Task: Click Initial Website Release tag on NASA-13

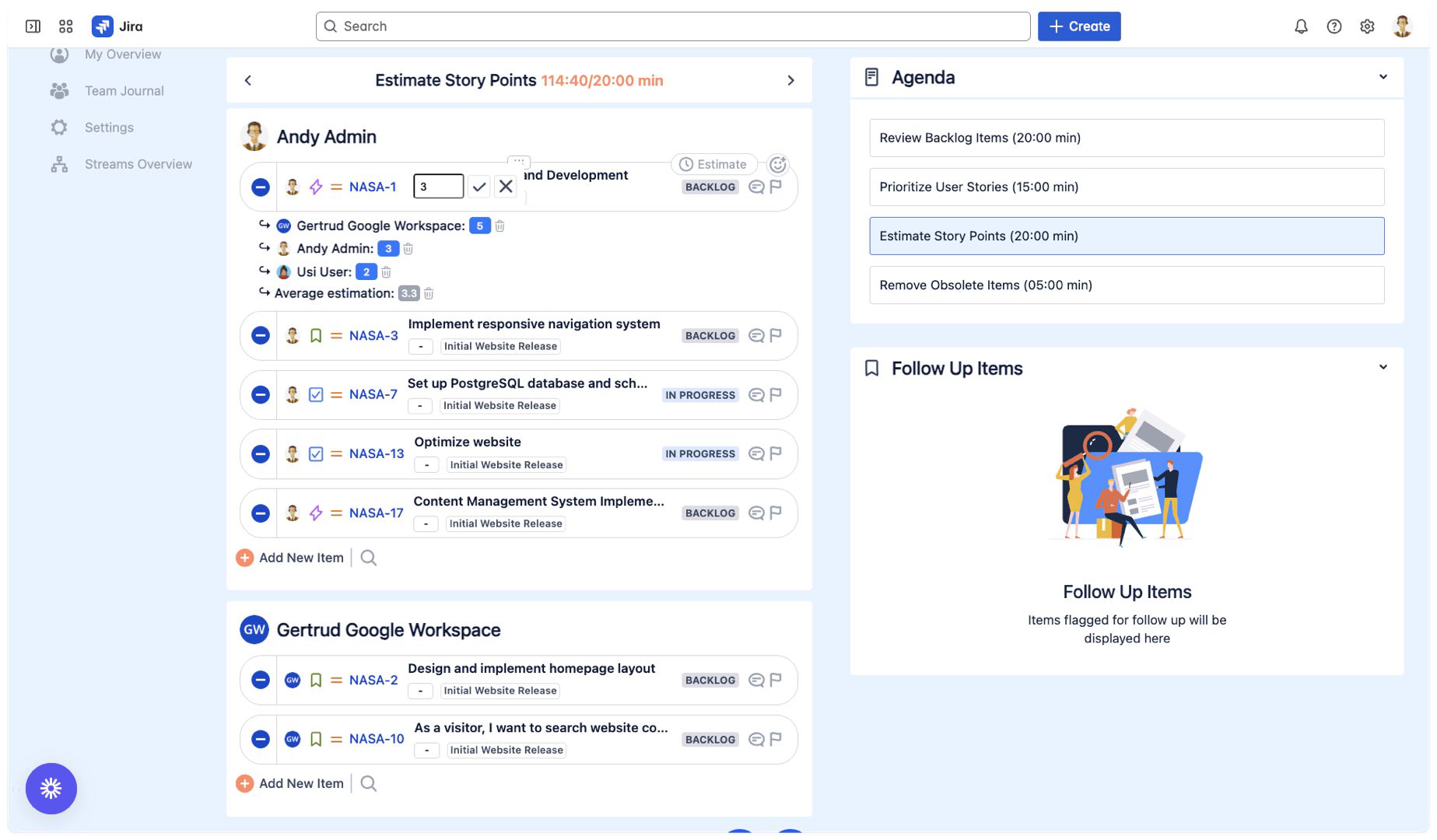Action: pos(506,465)
